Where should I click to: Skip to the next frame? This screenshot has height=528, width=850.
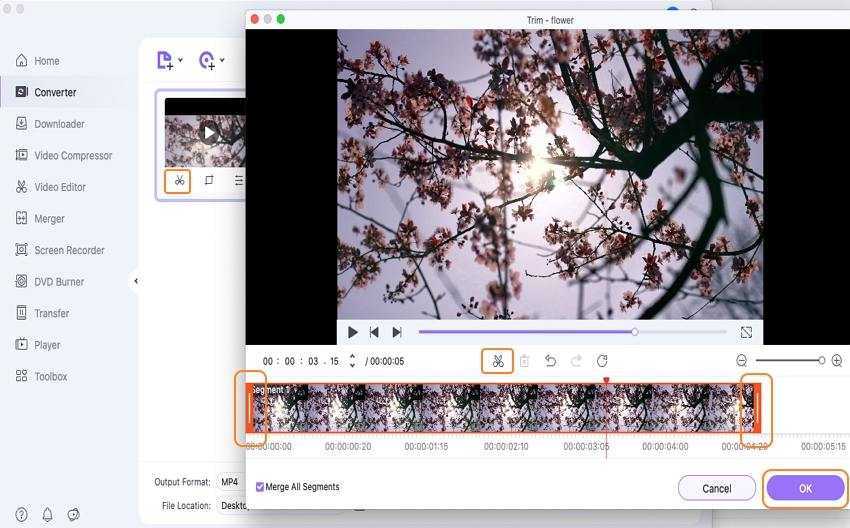point(397,332)
